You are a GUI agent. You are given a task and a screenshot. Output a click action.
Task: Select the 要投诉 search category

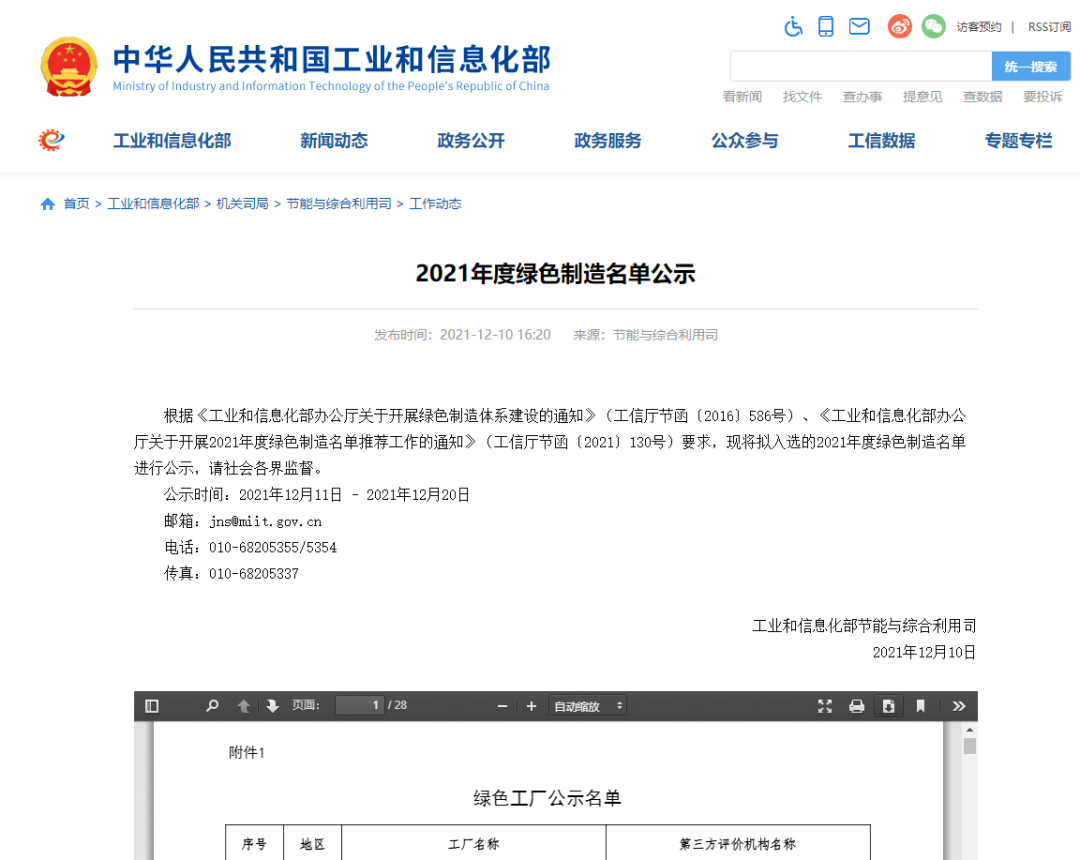[1043, 96]
